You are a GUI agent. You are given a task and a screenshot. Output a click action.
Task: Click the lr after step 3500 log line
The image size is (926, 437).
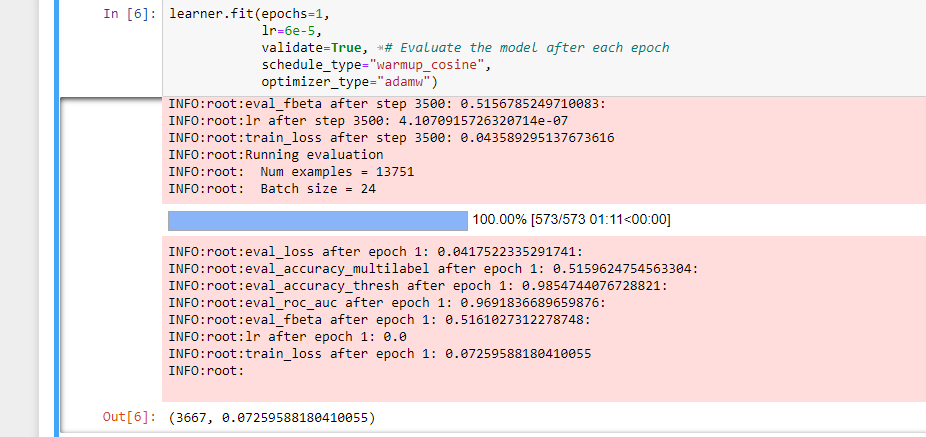click(369, 121)
